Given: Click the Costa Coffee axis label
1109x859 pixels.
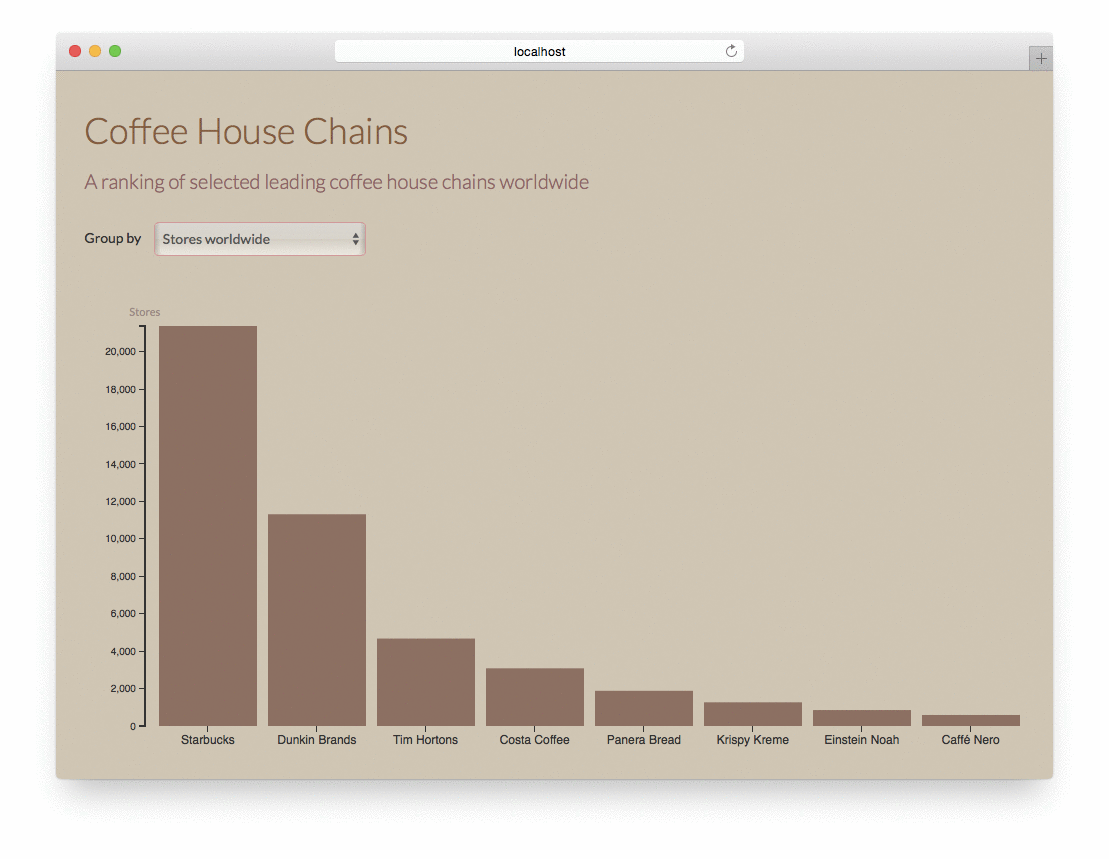Looking at the screenshot, I should click(x=534, y=740).
